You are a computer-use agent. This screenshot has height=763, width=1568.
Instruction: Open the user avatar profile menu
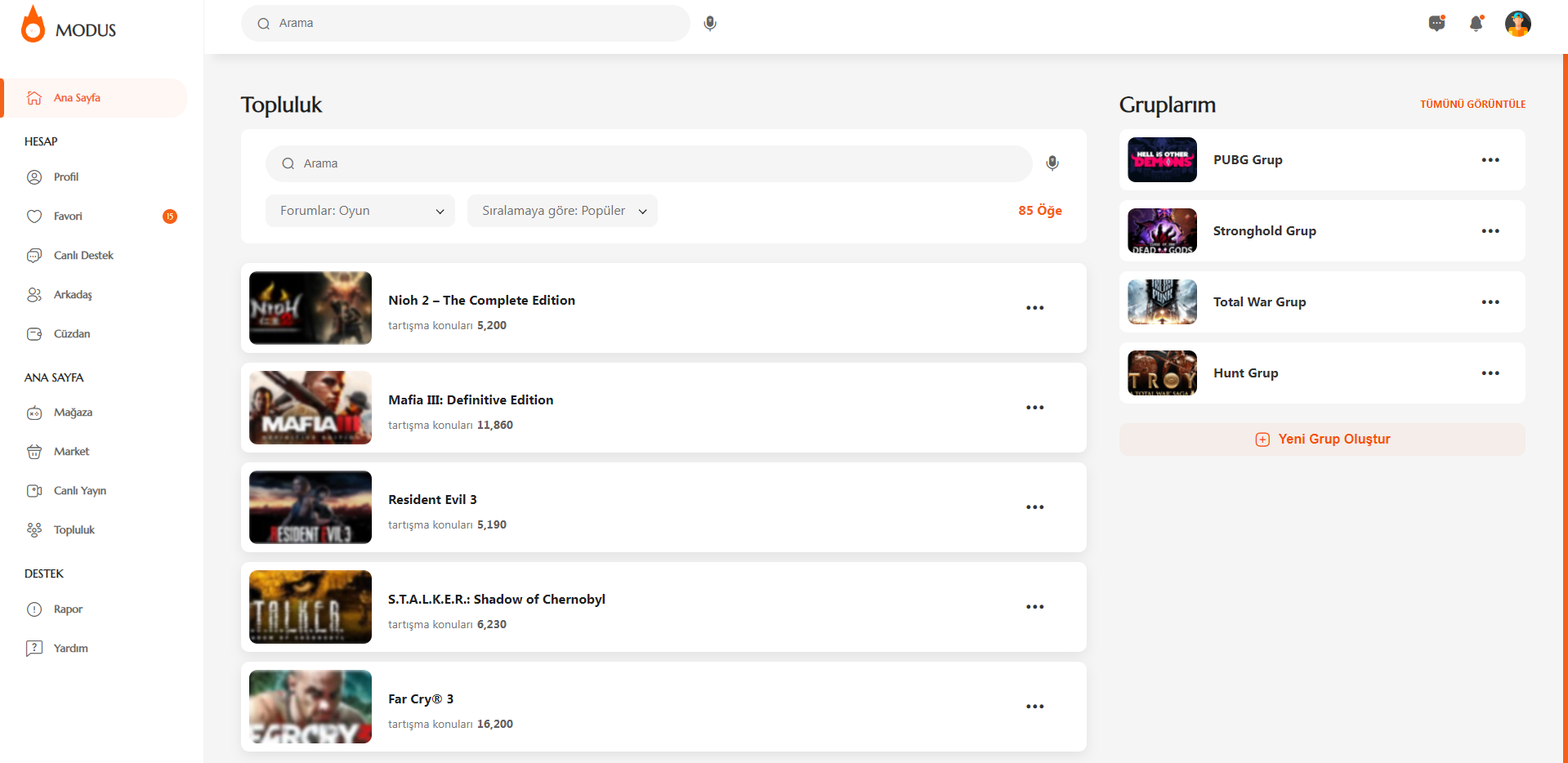pos(1518,24)
